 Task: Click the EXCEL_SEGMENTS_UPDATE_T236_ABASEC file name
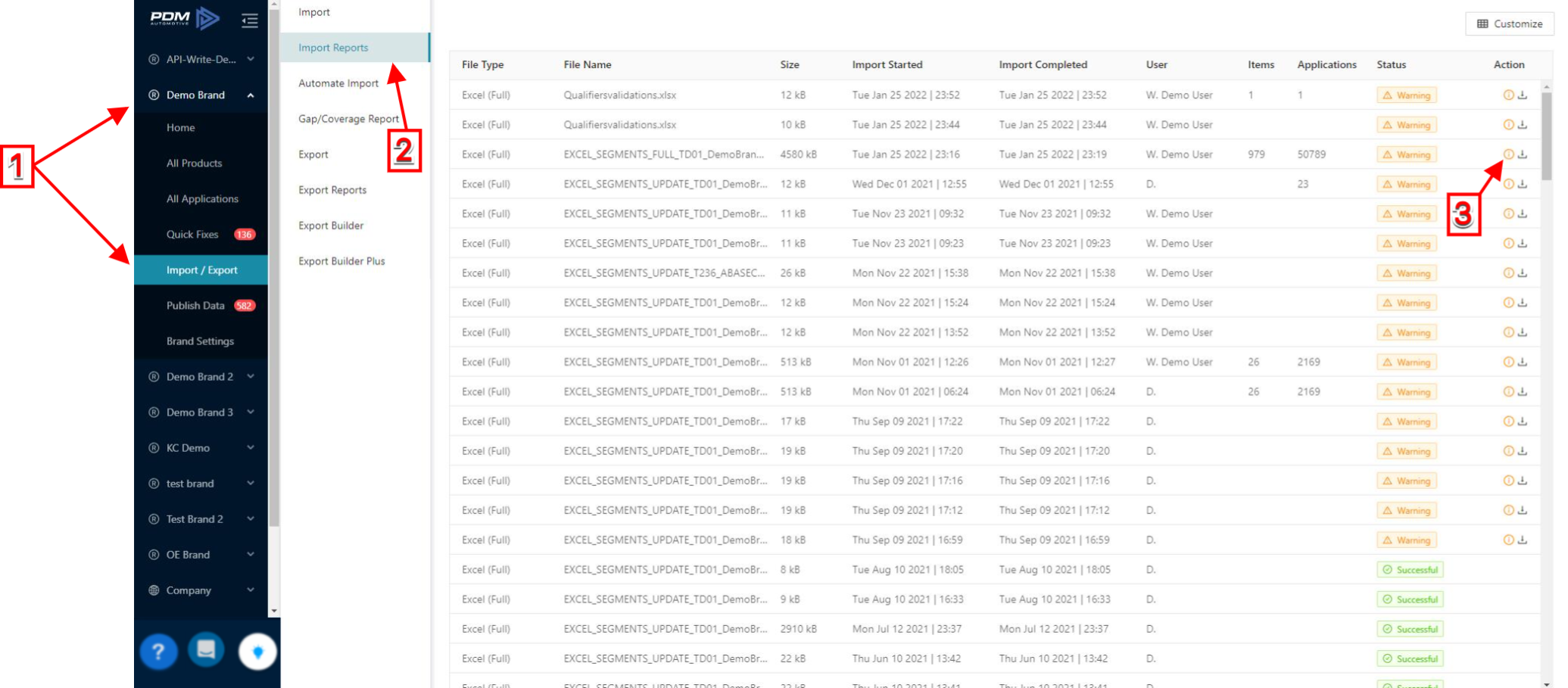664,273
